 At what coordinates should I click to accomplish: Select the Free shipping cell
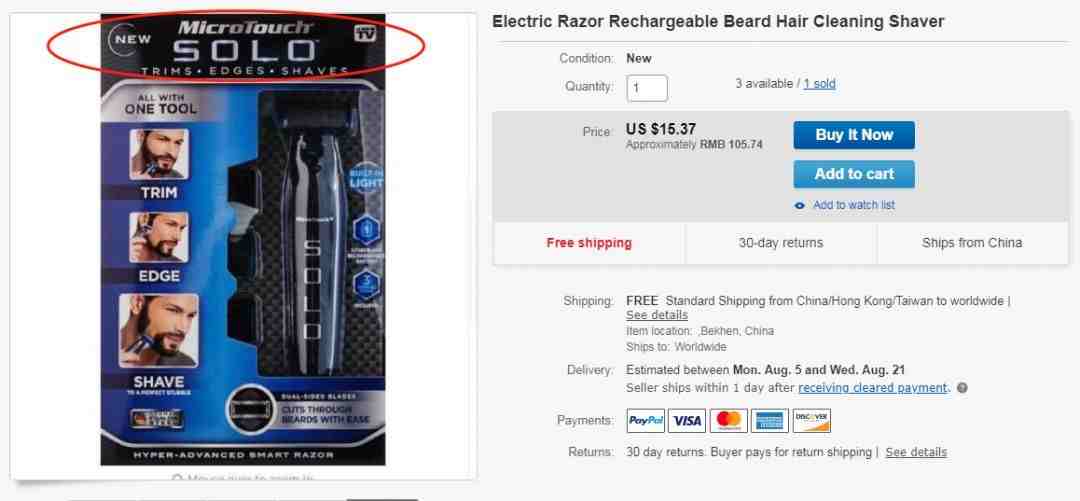[589, 243]
